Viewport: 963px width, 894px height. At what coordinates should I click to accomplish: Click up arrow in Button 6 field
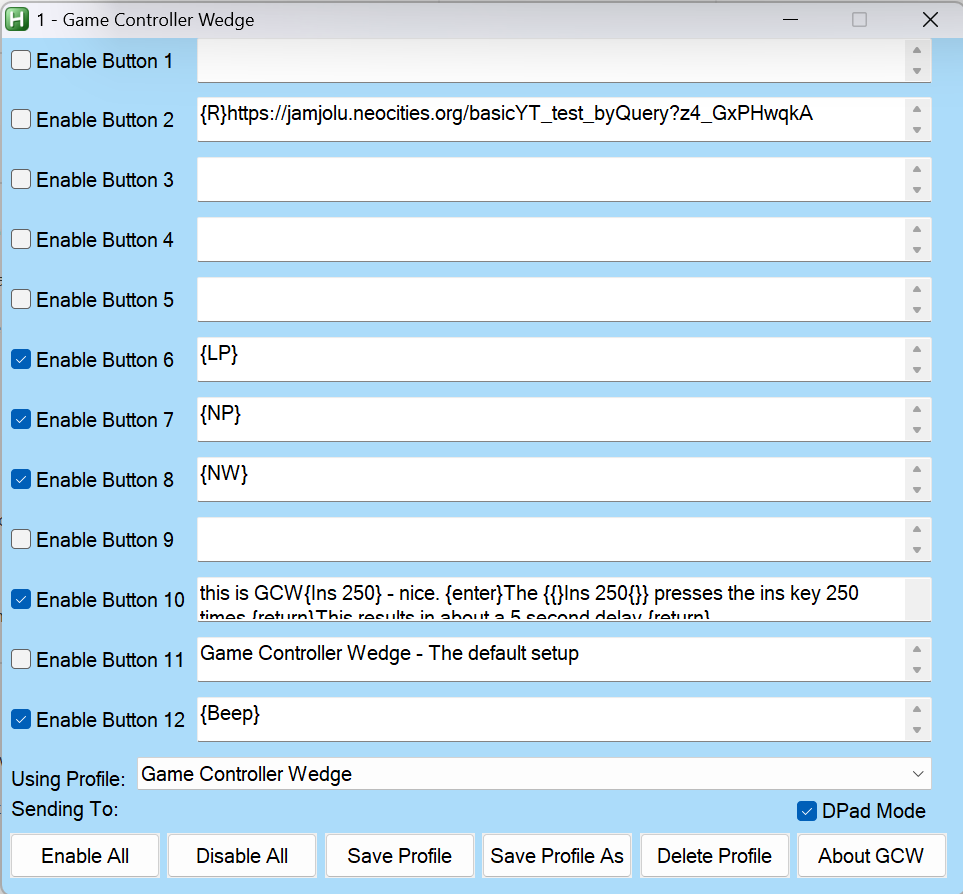pos(917,349)
